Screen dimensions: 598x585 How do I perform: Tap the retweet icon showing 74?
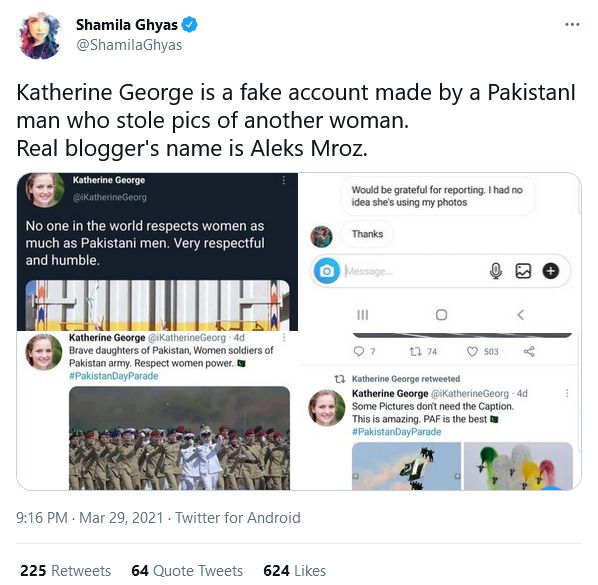click(415, 351)
